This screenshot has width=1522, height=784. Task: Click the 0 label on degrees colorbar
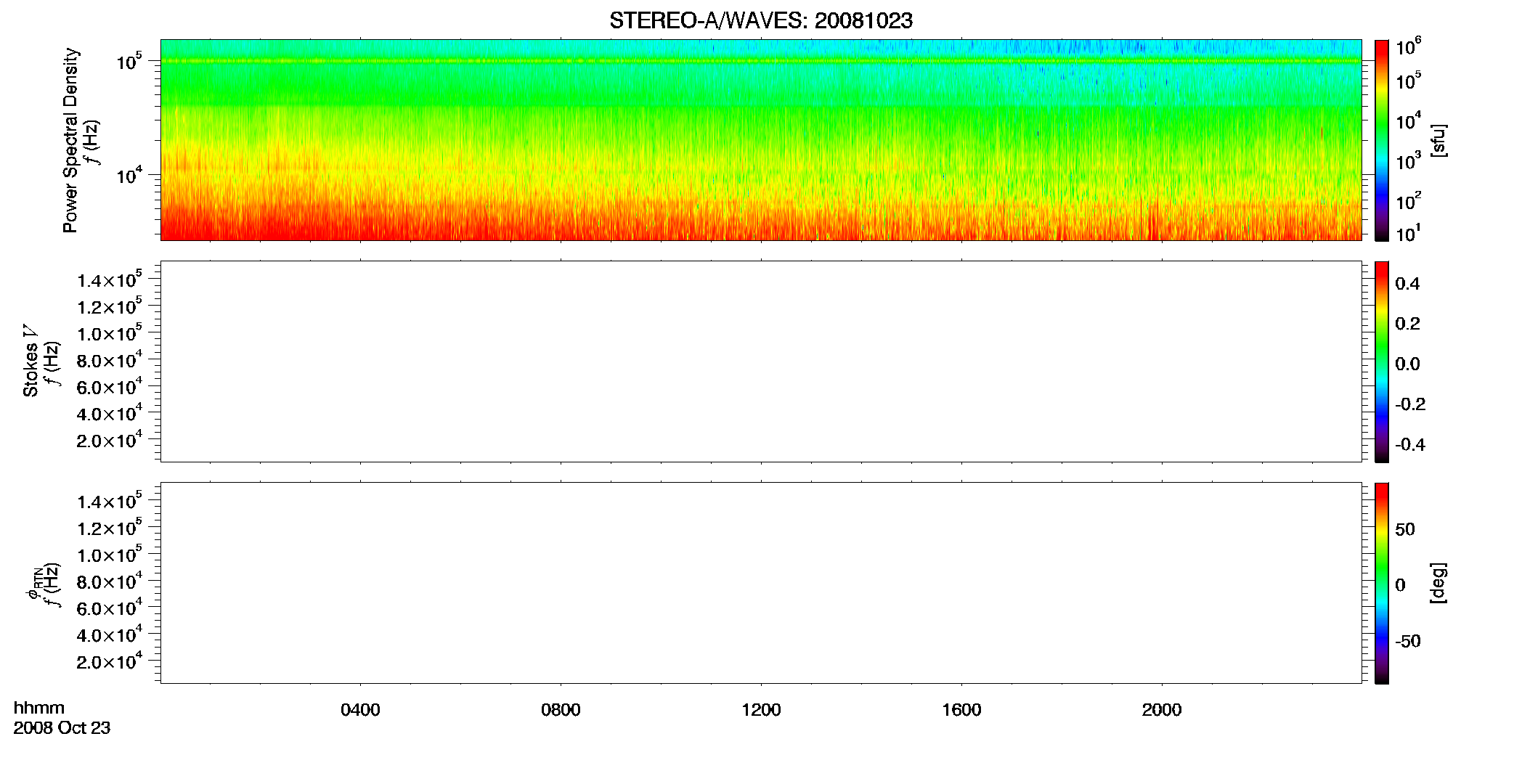[x=1401, y=585]
